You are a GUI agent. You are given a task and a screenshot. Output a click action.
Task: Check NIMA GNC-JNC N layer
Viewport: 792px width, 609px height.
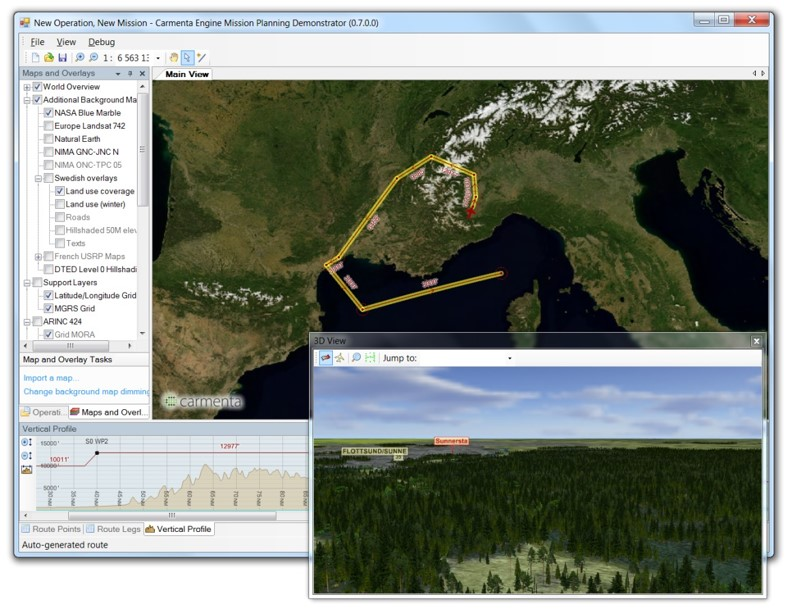48,152
